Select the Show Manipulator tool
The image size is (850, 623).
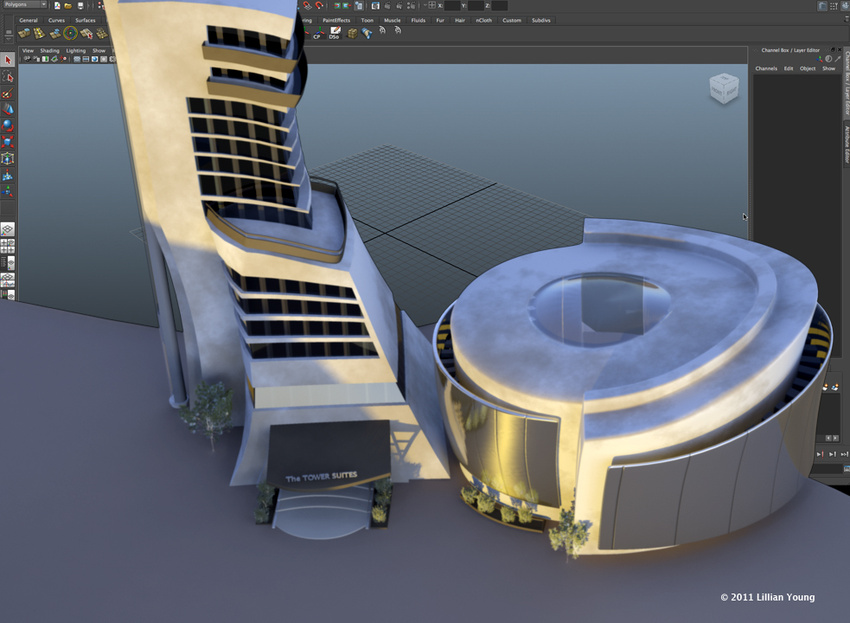(8, 191)
